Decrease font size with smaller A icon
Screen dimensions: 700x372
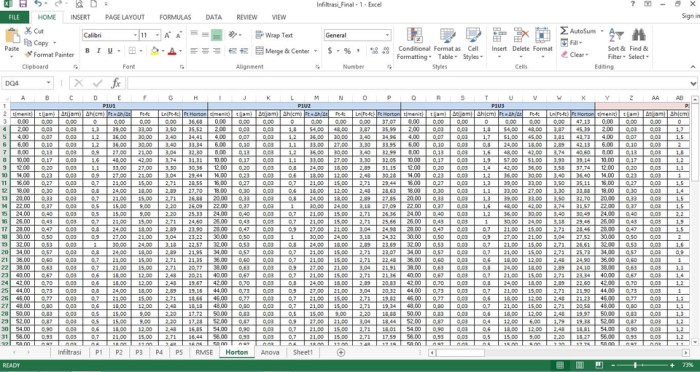(179, 35)
